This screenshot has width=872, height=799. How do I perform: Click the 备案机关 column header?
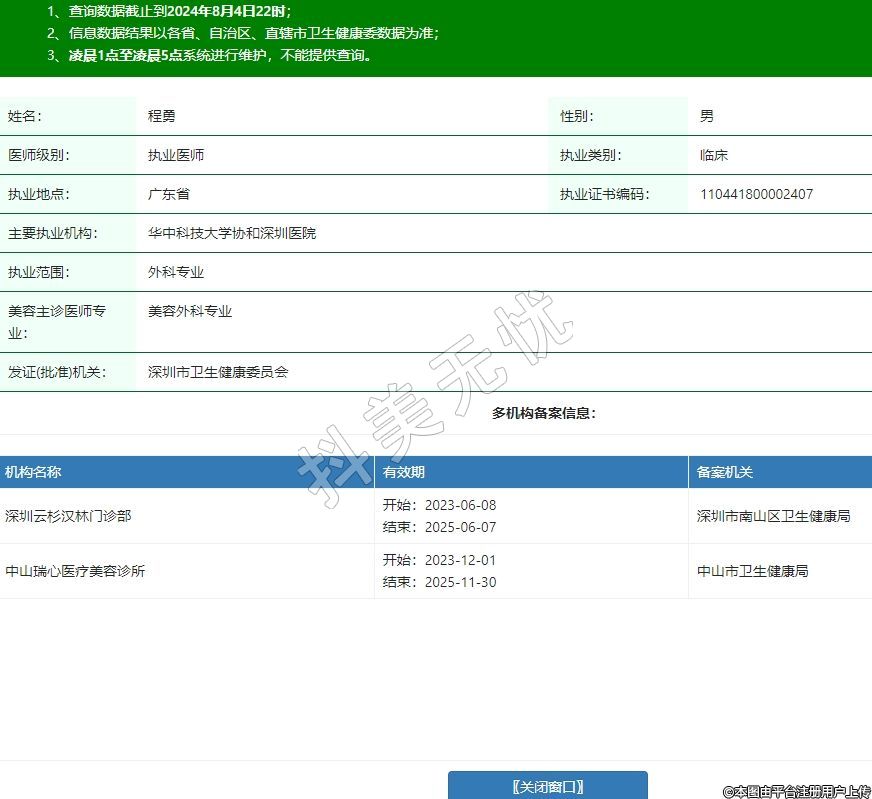click(724, 472)
